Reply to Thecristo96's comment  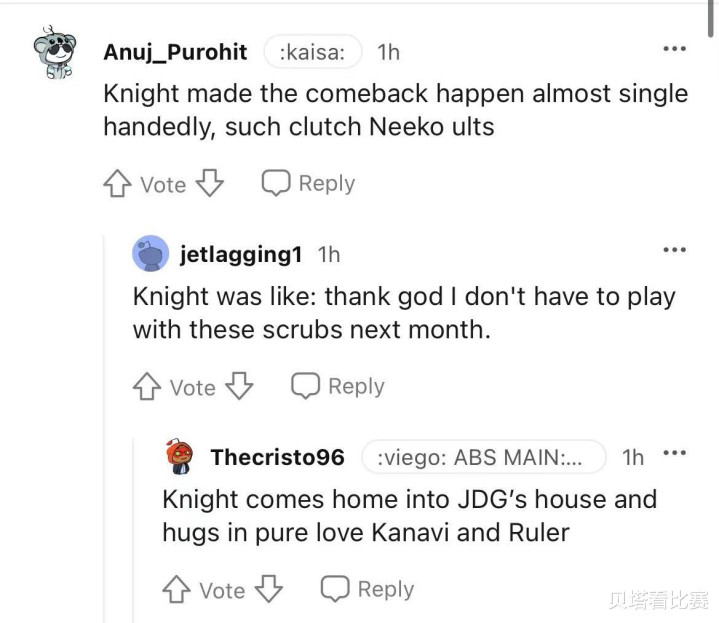click(367, 590)
